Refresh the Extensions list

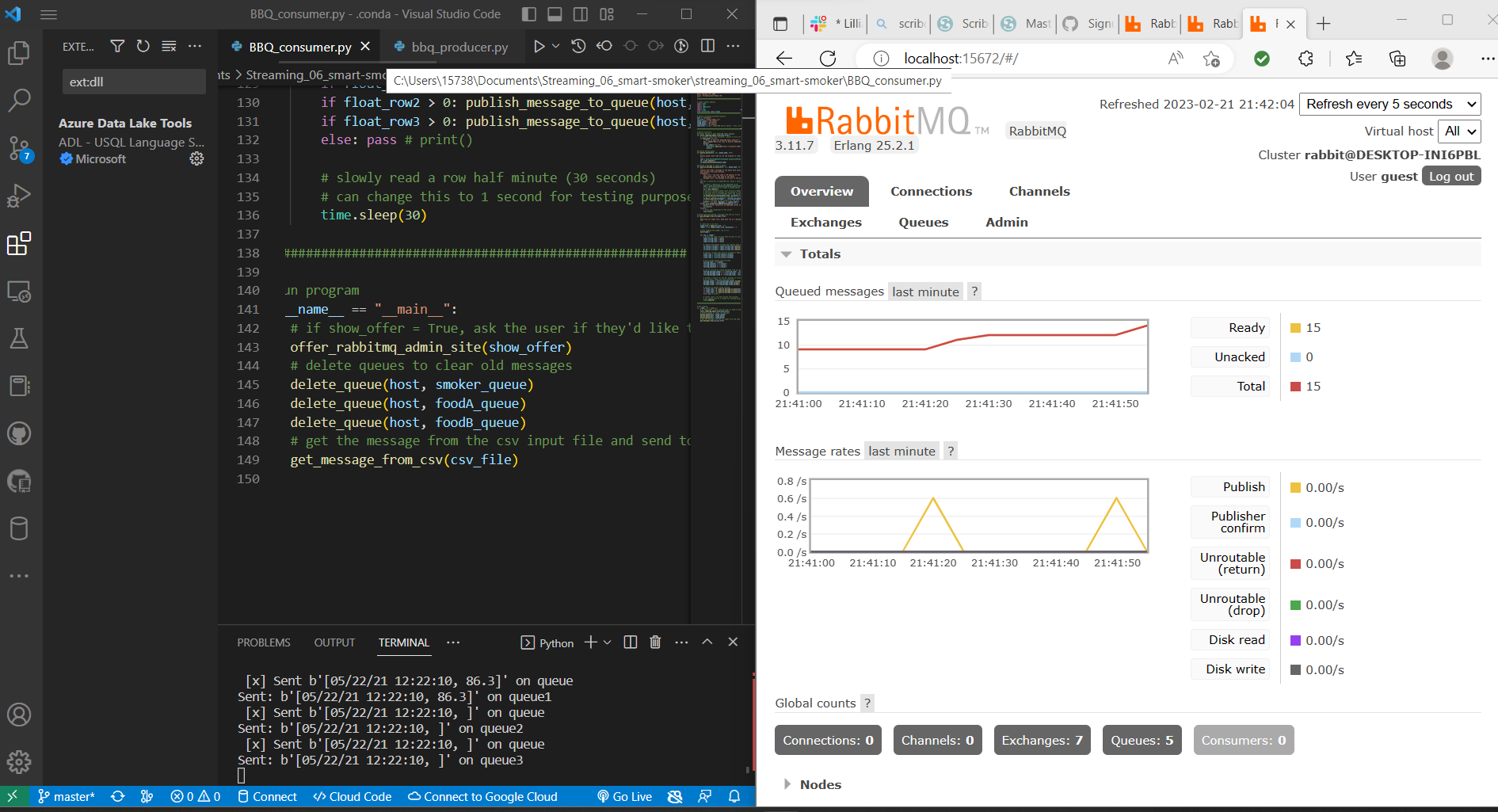point(143,46)
